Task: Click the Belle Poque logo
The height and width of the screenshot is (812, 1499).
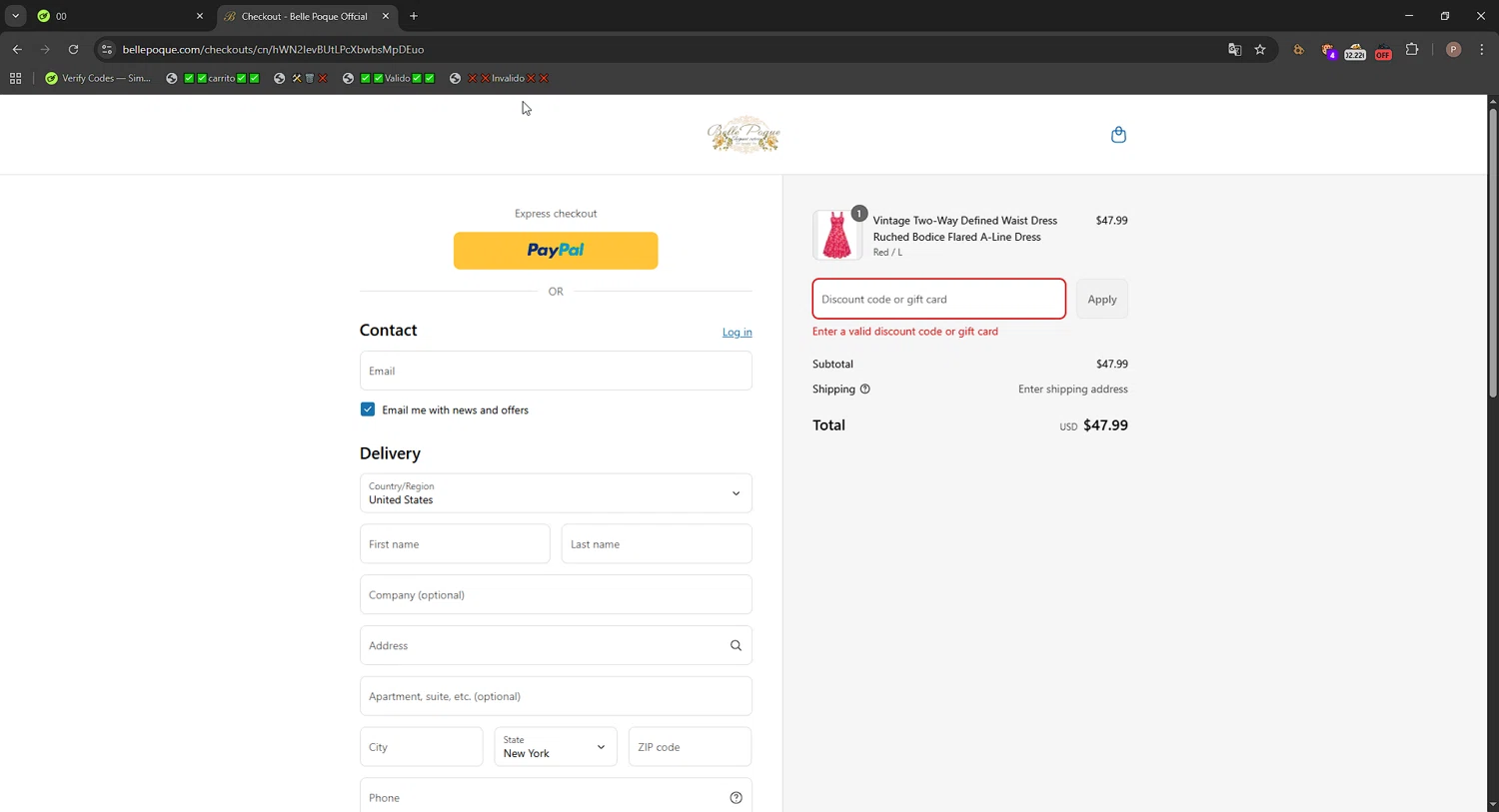Action: [744, 135]
